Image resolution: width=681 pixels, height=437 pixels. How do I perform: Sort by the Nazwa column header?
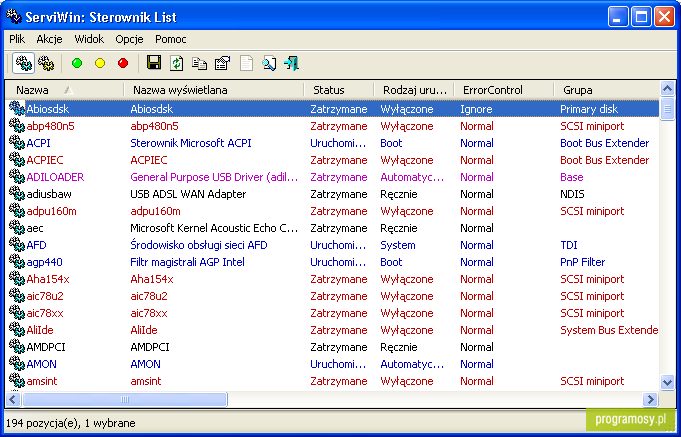tap(65, 90)
